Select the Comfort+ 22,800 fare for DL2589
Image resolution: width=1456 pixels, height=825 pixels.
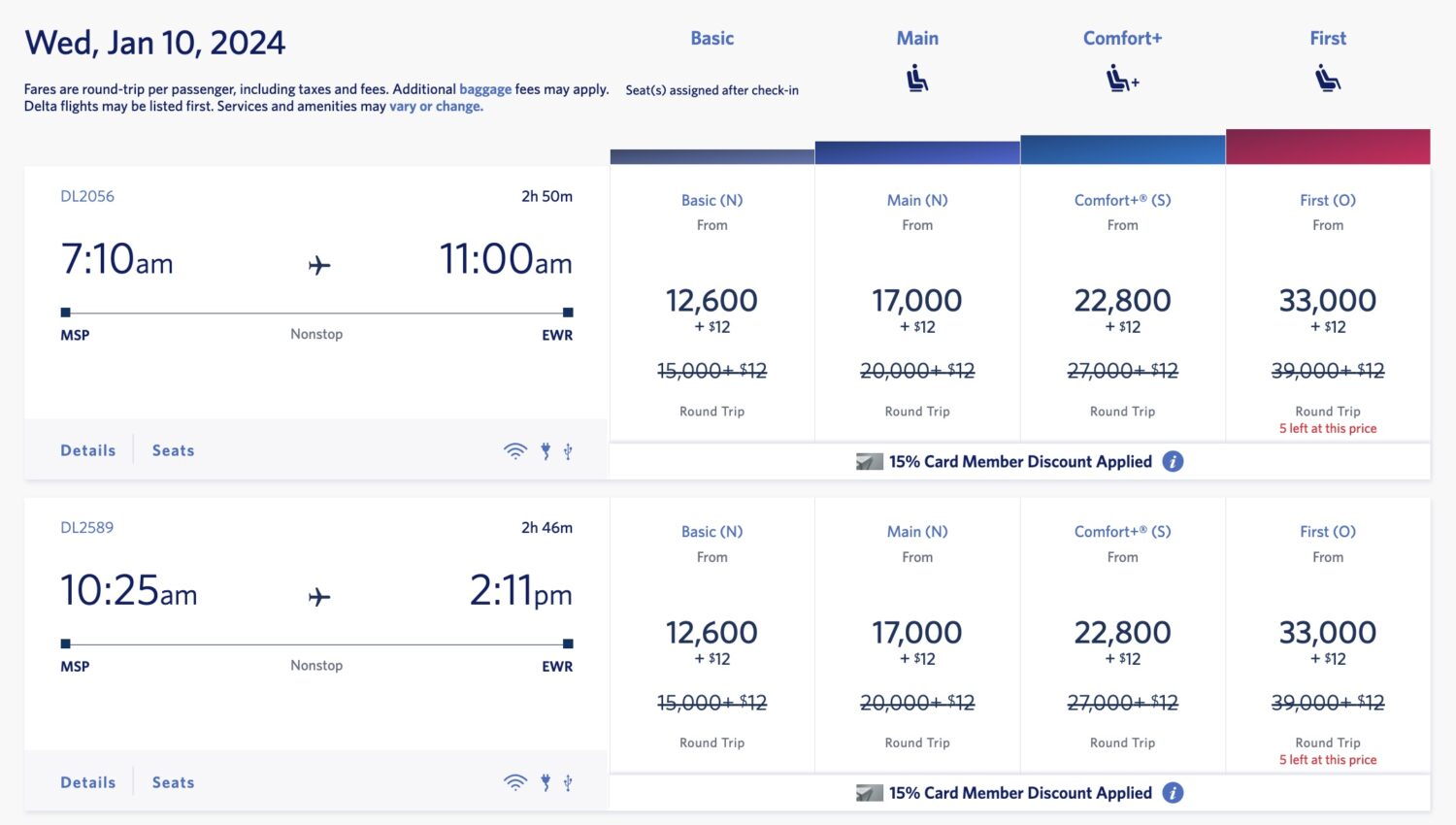(x=1122, y=636)
